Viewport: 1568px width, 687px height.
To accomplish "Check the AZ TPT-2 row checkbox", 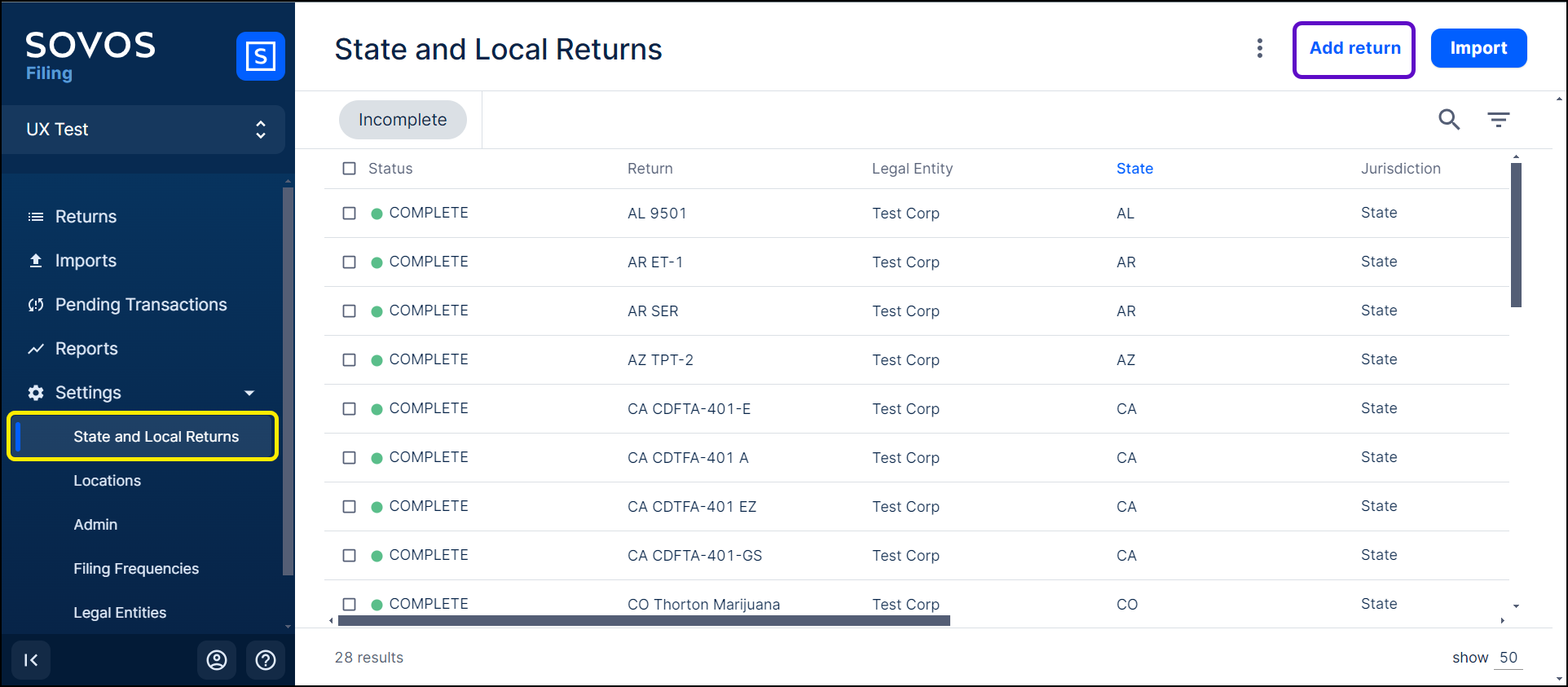I will (x=350, y=360).
